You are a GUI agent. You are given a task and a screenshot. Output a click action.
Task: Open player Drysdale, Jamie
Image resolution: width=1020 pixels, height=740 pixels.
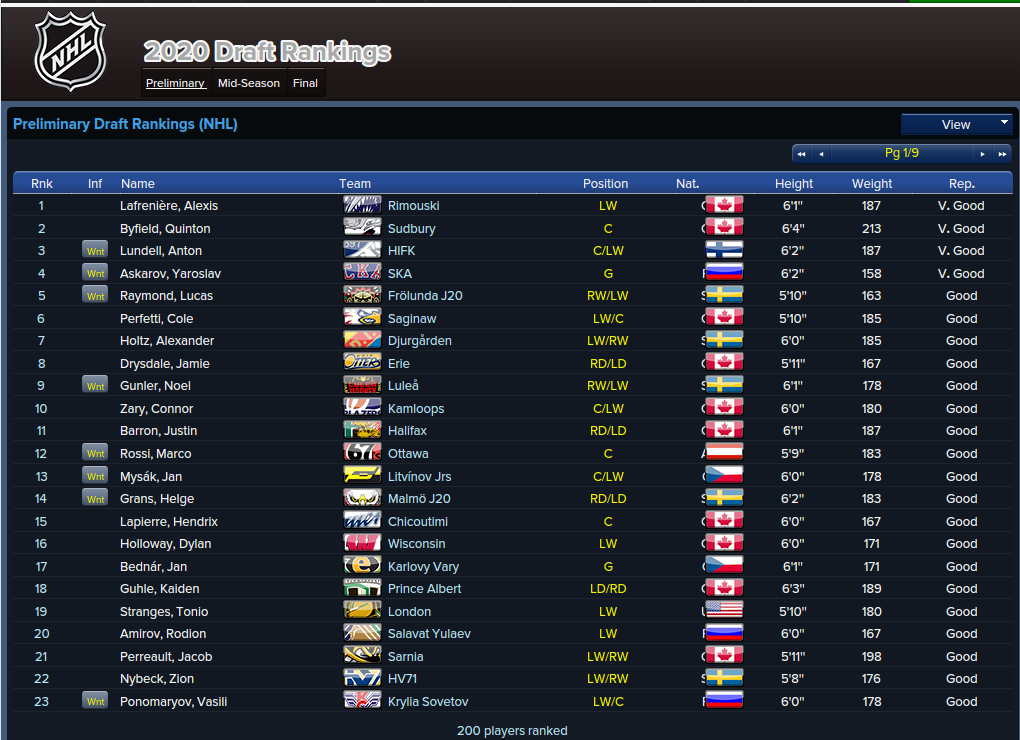pos(165,363)
